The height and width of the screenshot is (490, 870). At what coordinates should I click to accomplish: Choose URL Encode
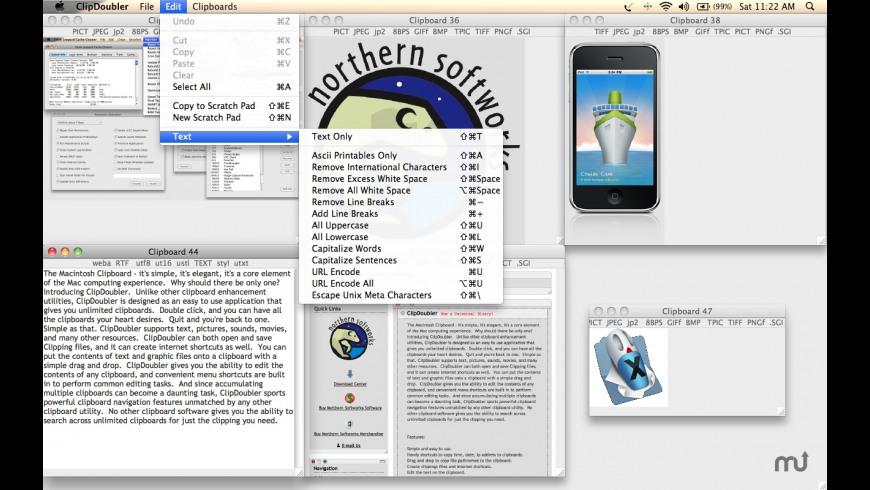pyautogui.click(x=401, y=272)
